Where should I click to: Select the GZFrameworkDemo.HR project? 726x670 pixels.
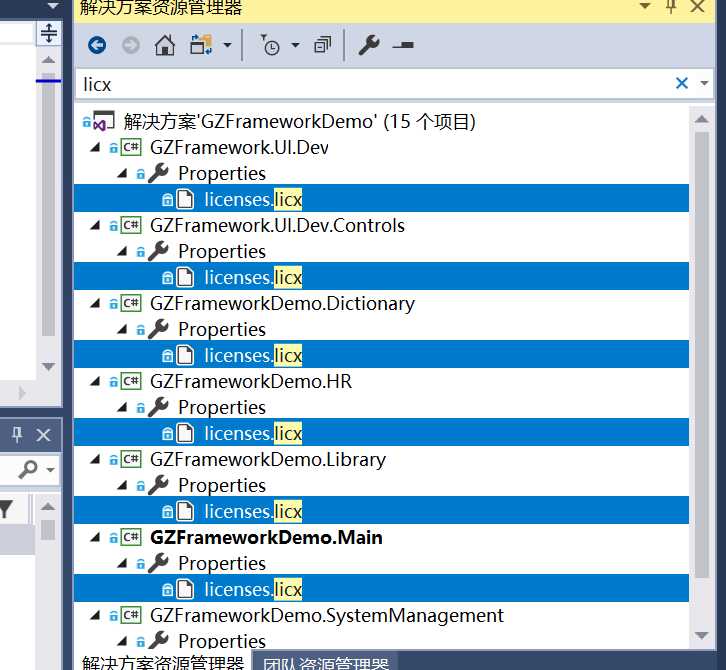(251, 382)
